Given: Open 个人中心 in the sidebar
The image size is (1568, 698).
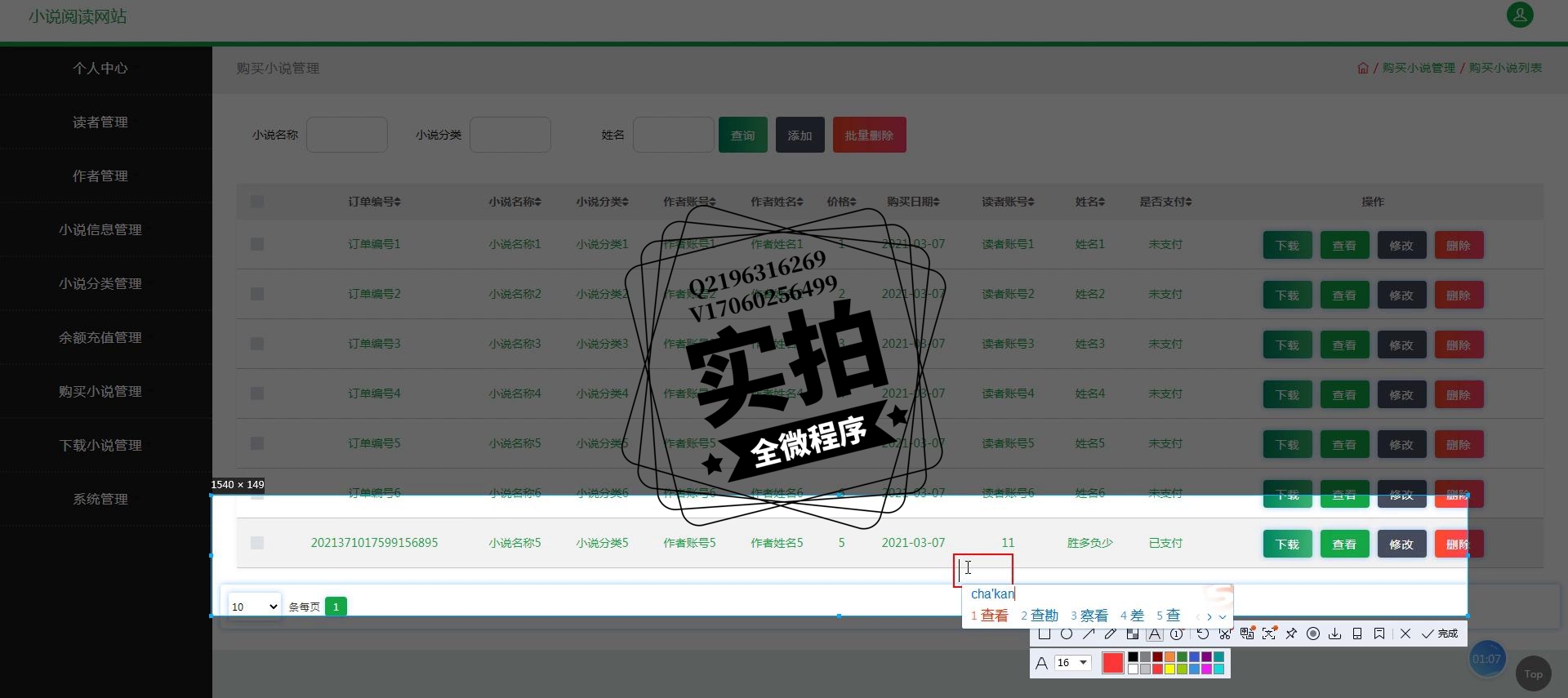Looking at the screenshot, I should (x=100, y=69).
